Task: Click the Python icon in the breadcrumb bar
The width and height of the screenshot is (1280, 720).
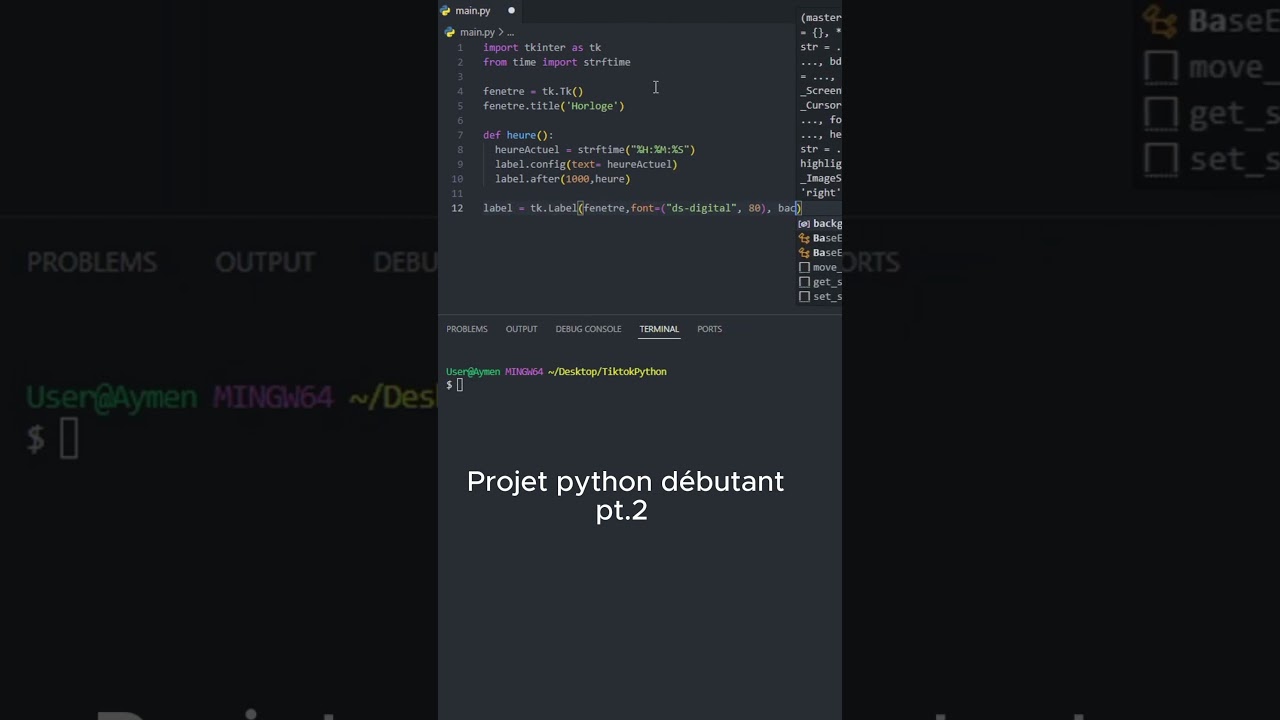Action: tap(449, 32)
